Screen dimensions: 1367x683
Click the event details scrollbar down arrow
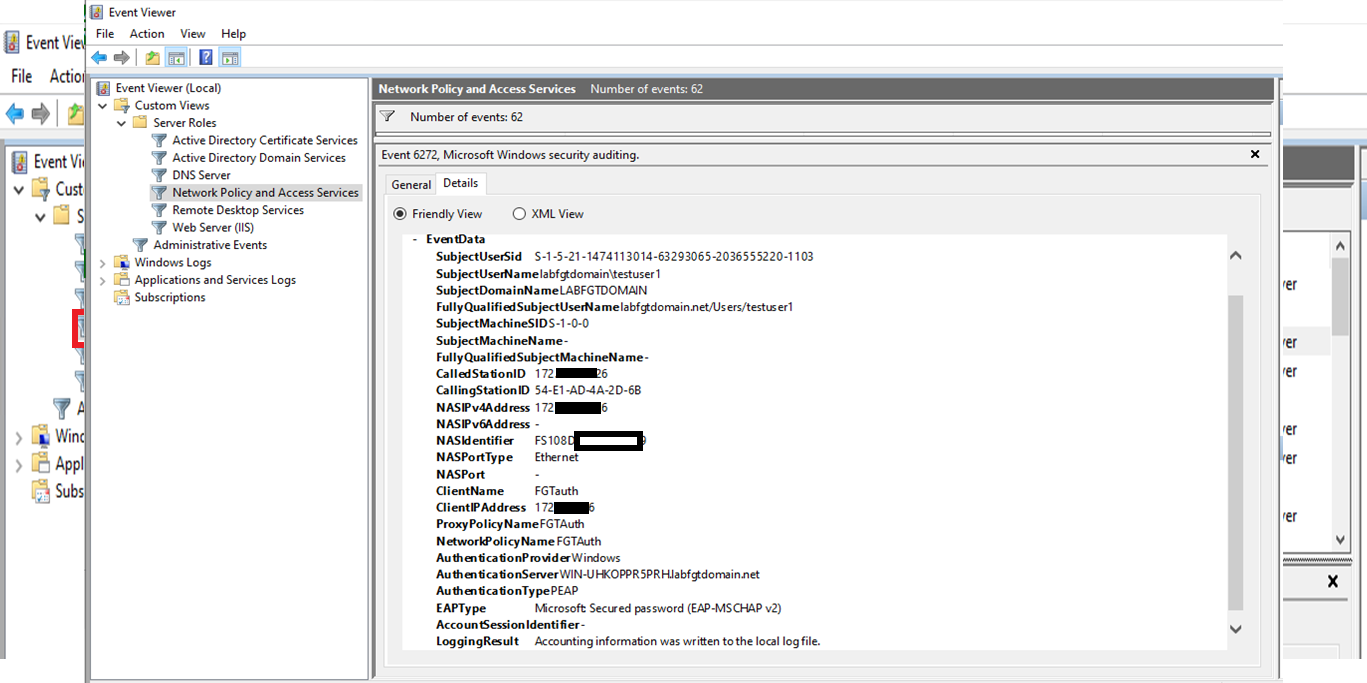click(1235, 628)
